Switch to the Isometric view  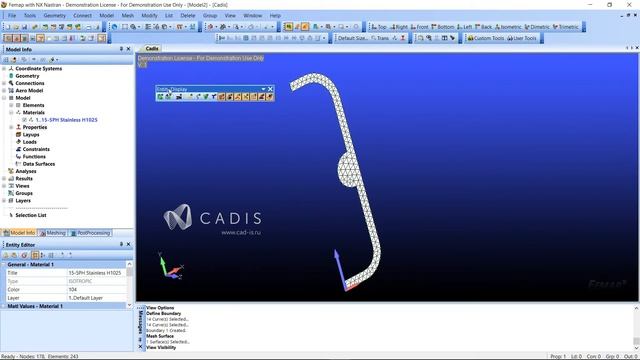point(508,27)
